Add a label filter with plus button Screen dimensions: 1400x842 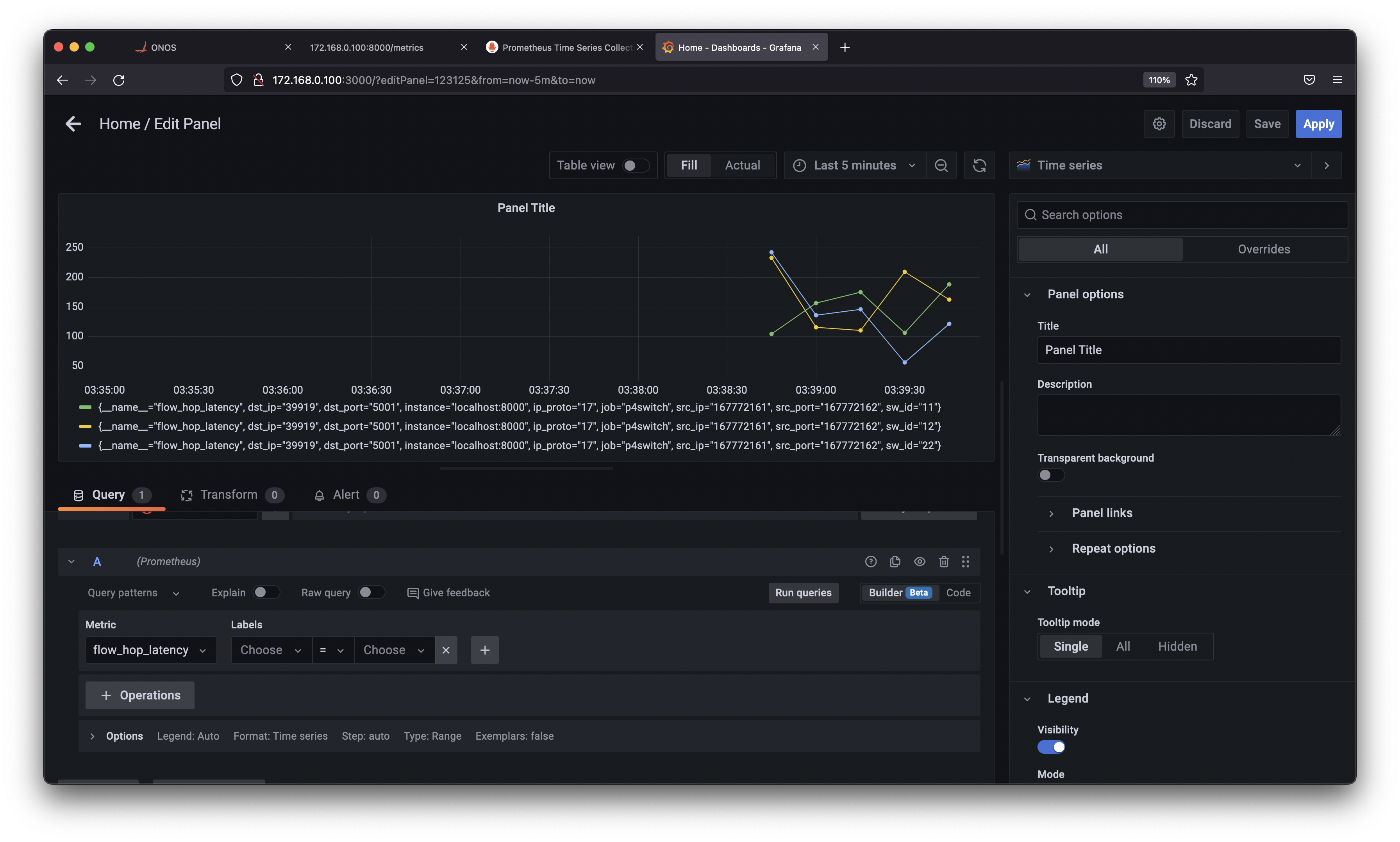tap(485, 649)
